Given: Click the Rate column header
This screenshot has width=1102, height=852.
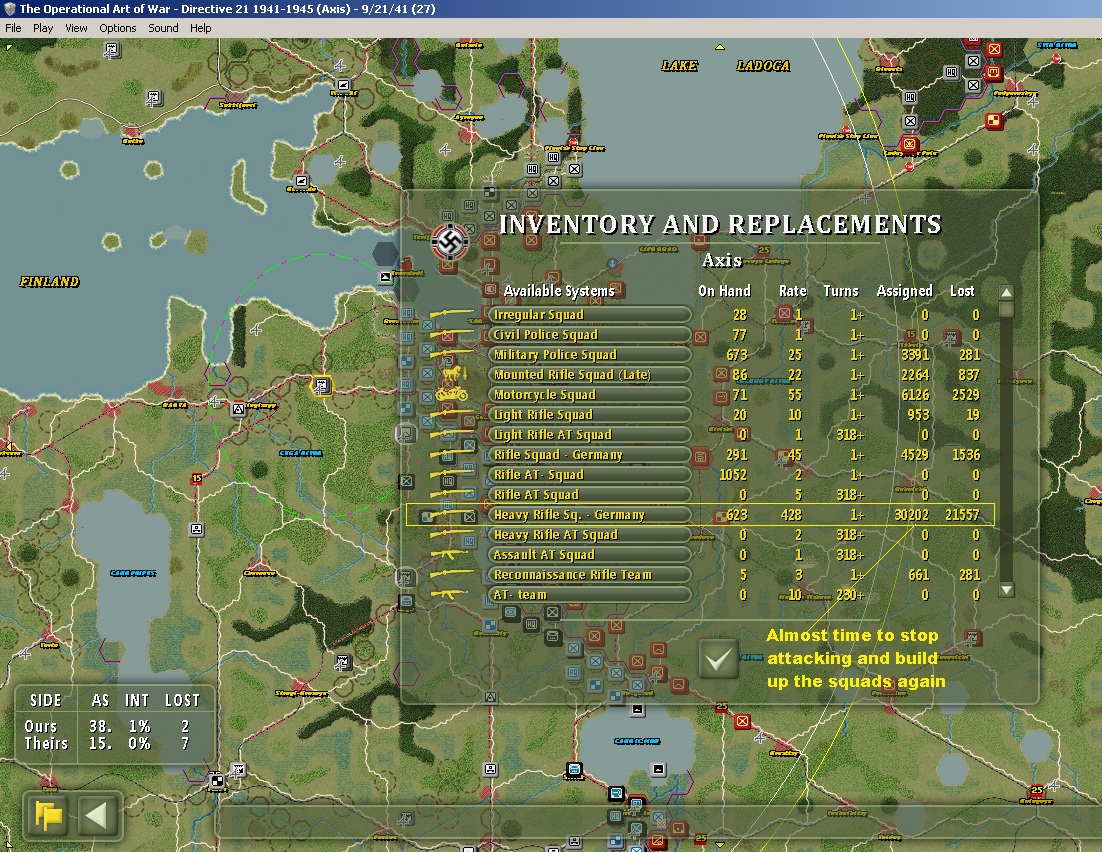Looking at the screenshot, I should pyautogui.click(x=792, y=291).
